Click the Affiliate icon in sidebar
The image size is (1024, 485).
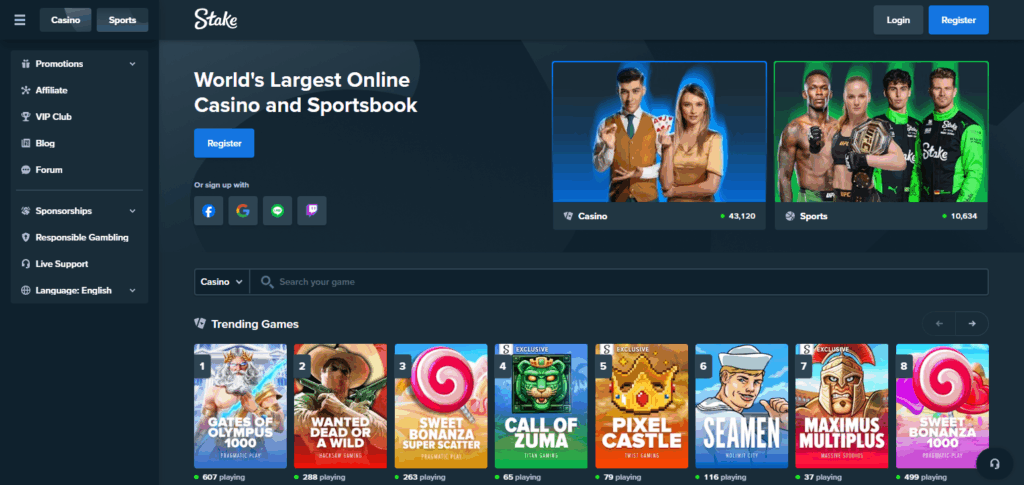click(26, 90)
